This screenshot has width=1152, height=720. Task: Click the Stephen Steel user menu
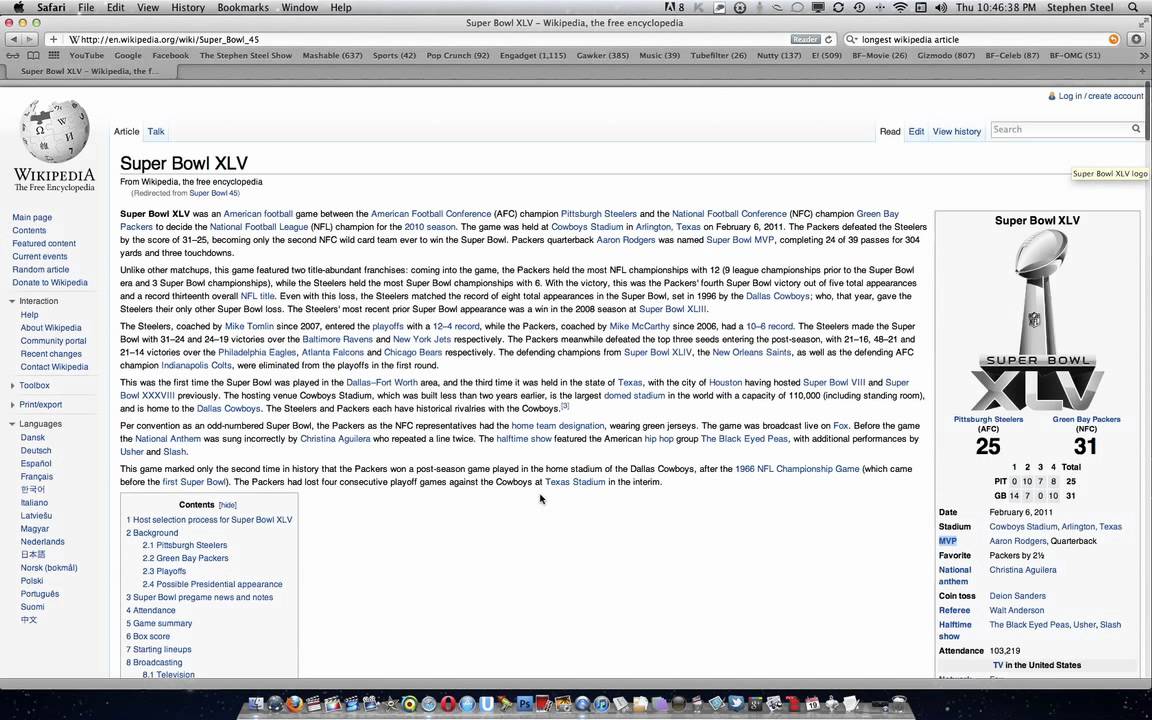pos(1079,7)
